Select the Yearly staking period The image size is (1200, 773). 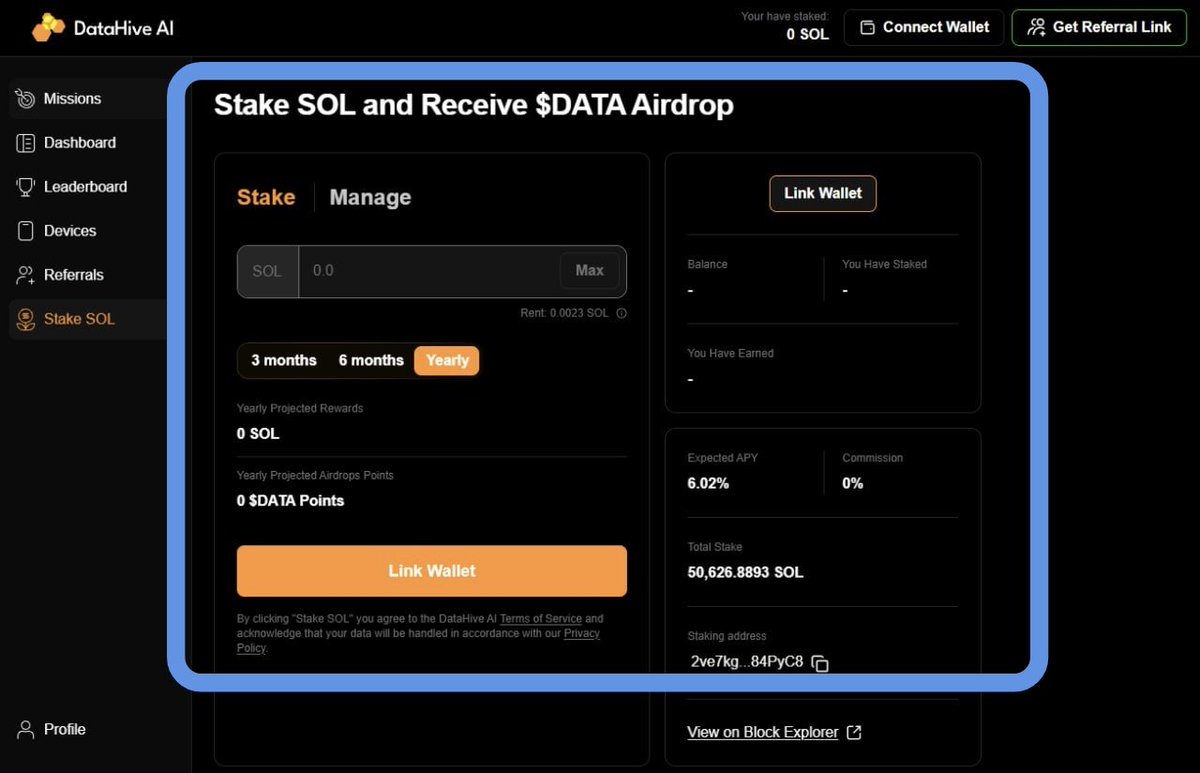pos(447,360)
